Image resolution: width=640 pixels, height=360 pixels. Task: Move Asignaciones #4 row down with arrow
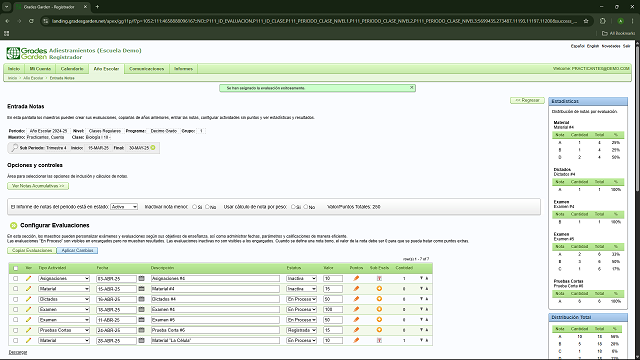(x=421, y=278)
